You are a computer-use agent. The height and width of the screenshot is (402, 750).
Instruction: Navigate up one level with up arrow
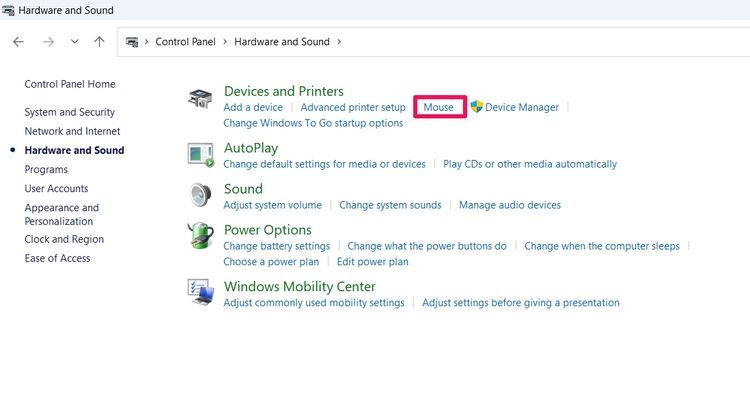99,42
